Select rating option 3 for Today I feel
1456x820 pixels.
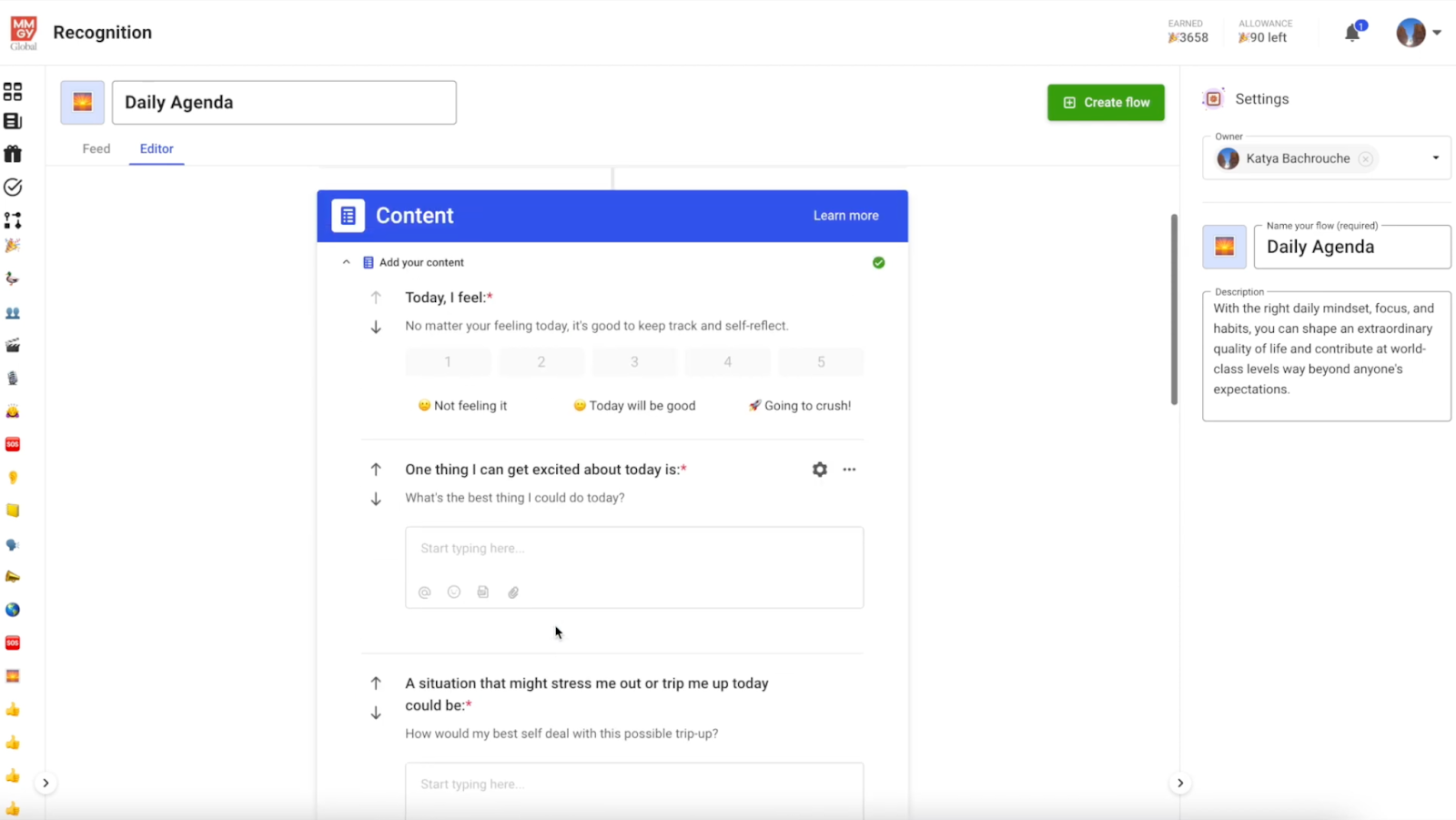coord(633,361)
